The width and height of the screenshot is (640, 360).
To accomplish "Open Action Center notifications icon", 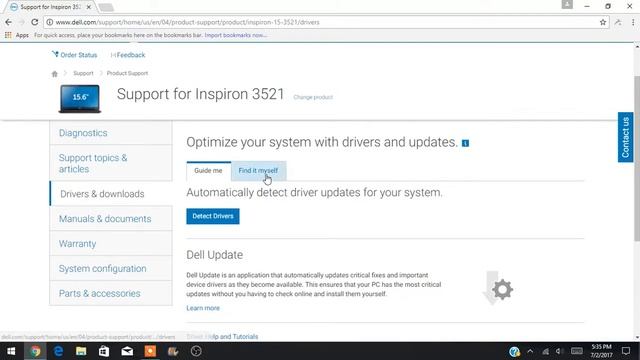I will click(626, 351).
